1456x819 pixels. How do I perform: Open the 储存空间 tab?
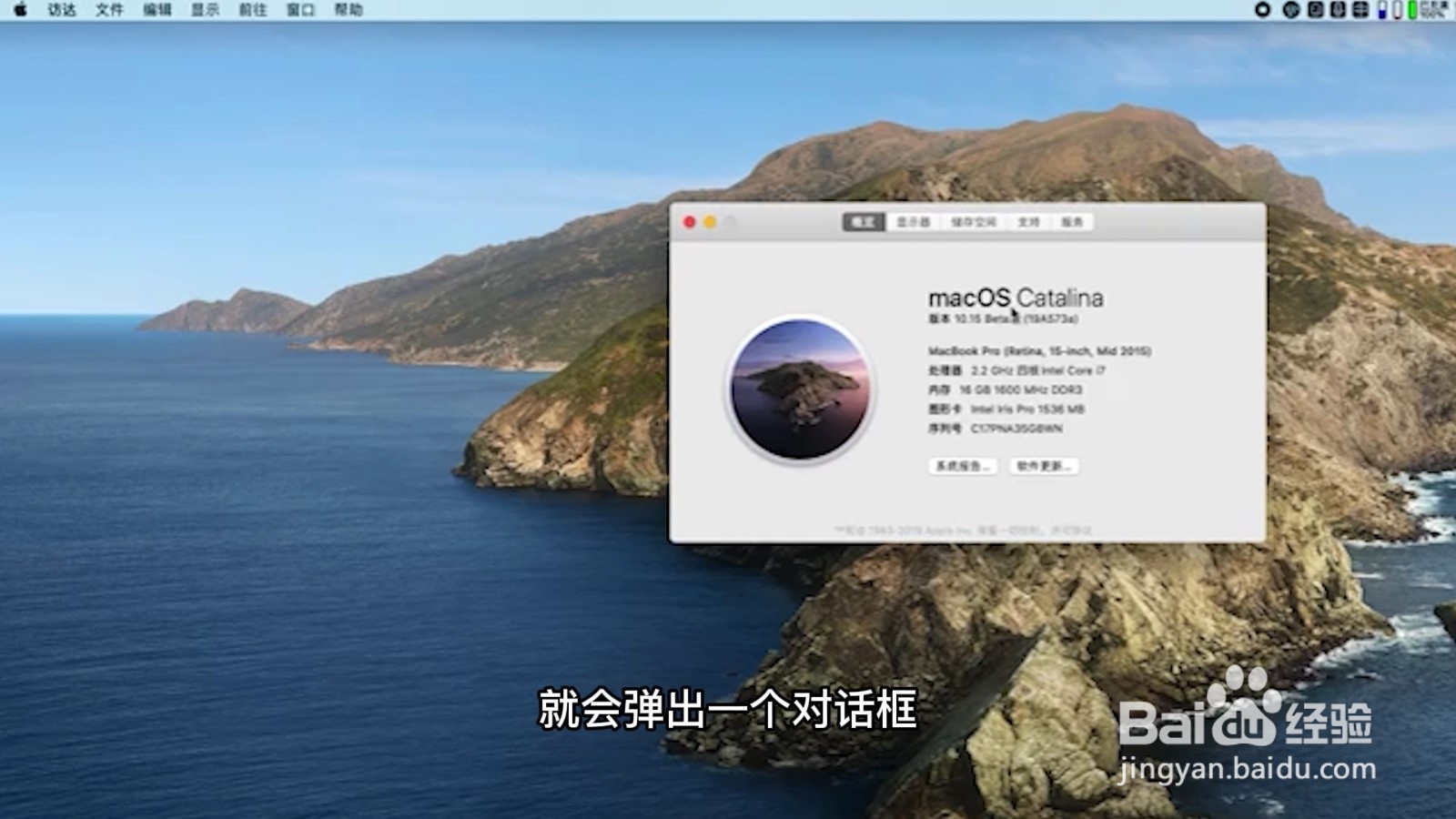pos(973,221)
